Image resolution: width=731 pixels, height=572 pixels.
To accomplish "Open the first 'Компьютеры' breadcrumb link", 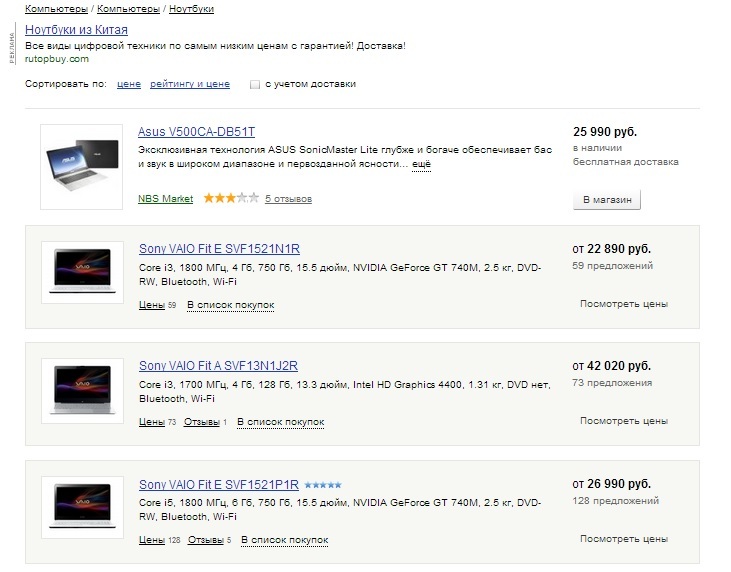I will (x=56, y=9).
